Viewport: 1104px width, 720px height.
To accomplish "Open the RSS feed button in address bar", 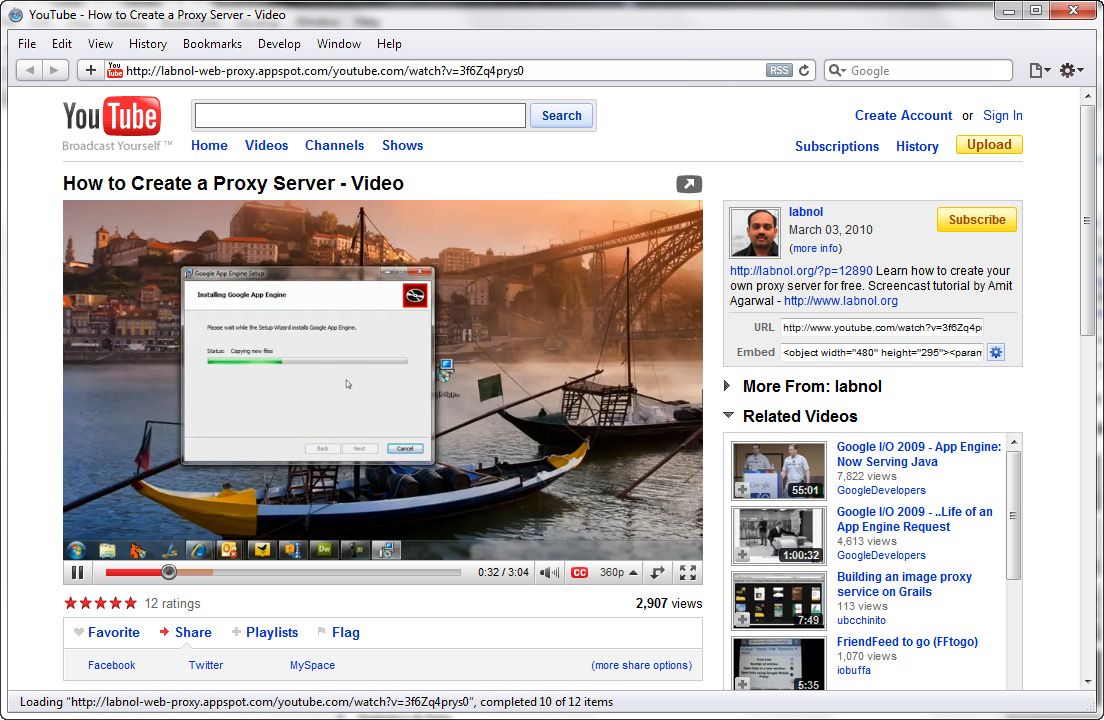I will (x=779, y=70).
